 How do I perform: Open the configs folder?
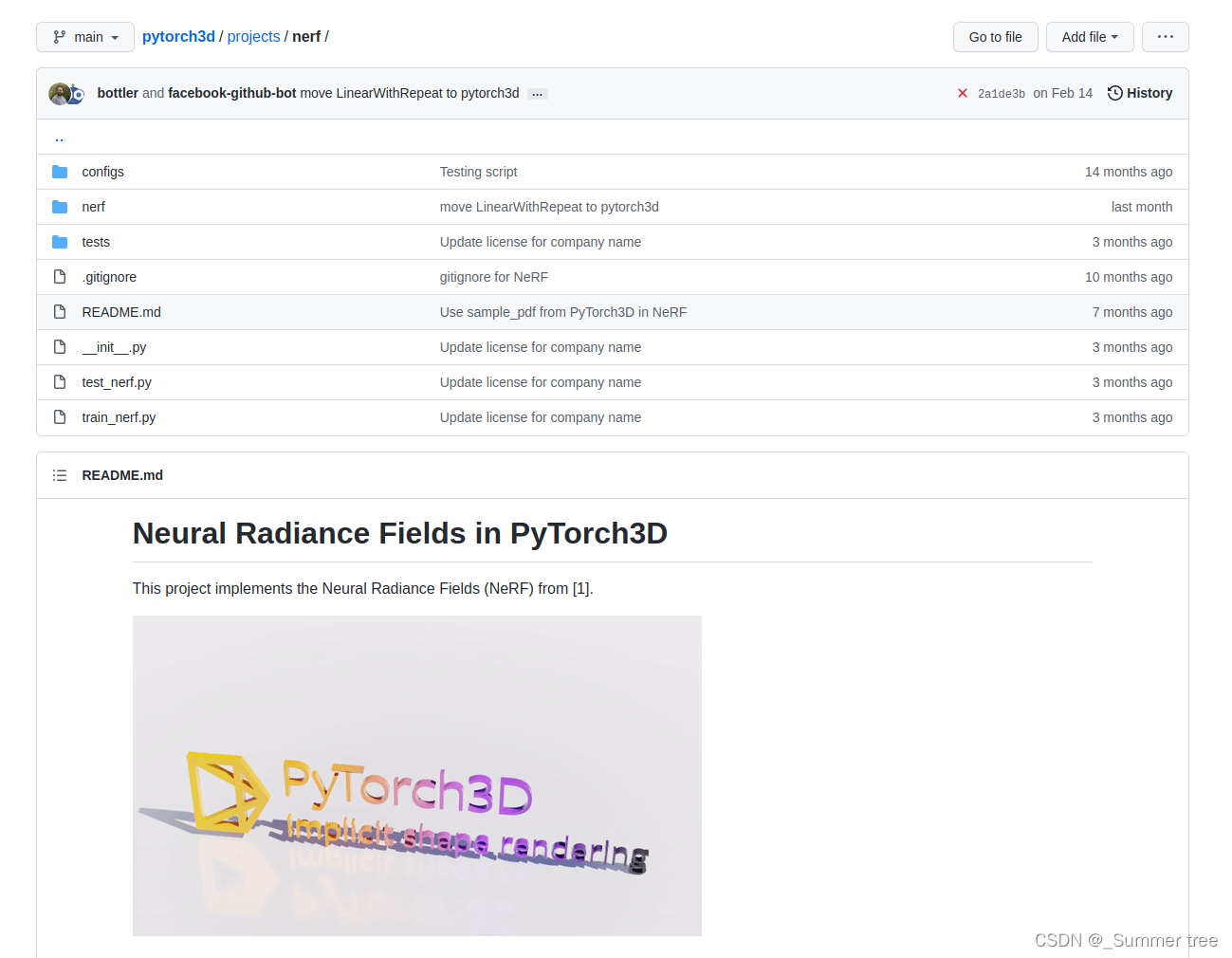[x=102, y=172]
